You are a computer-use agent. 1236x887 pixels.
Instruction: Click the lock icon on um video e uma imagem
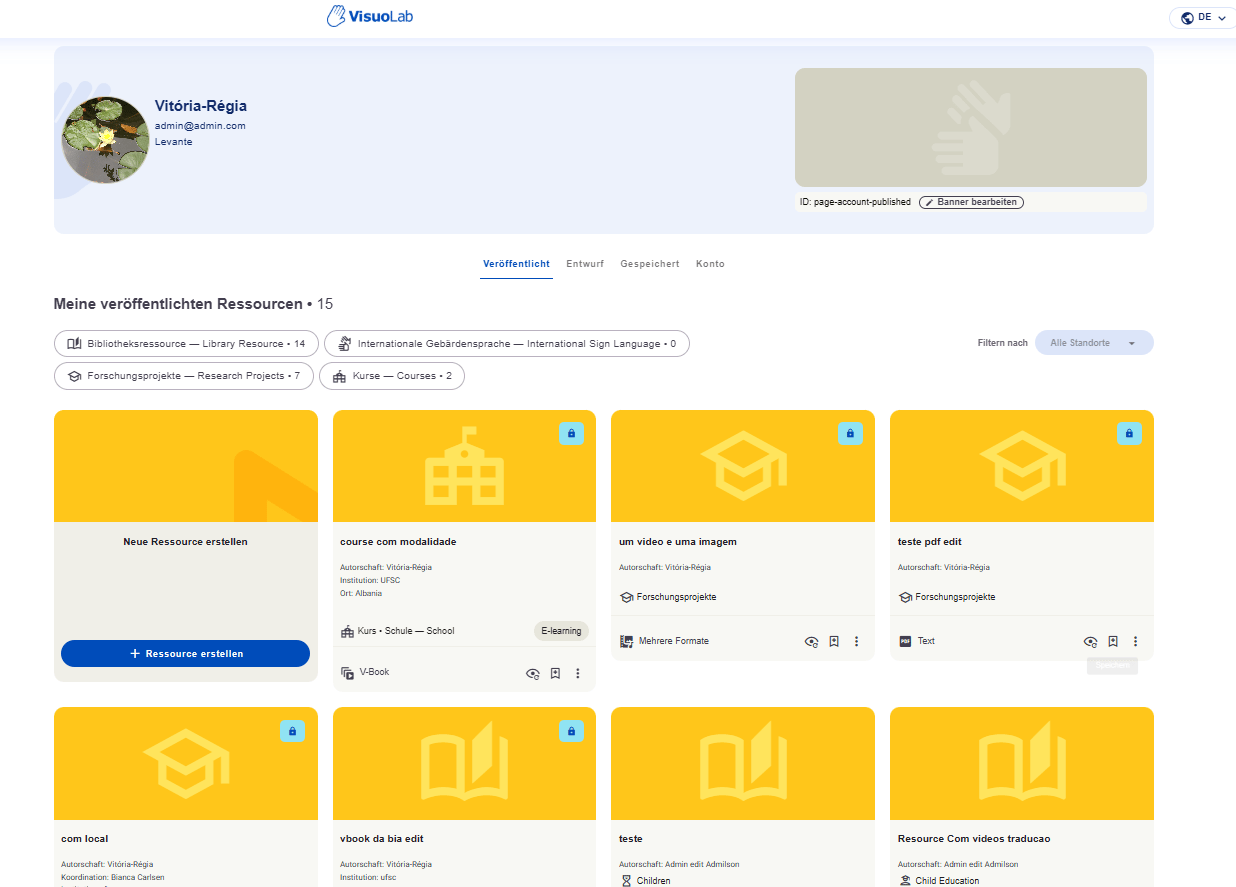tap(850, 433)
